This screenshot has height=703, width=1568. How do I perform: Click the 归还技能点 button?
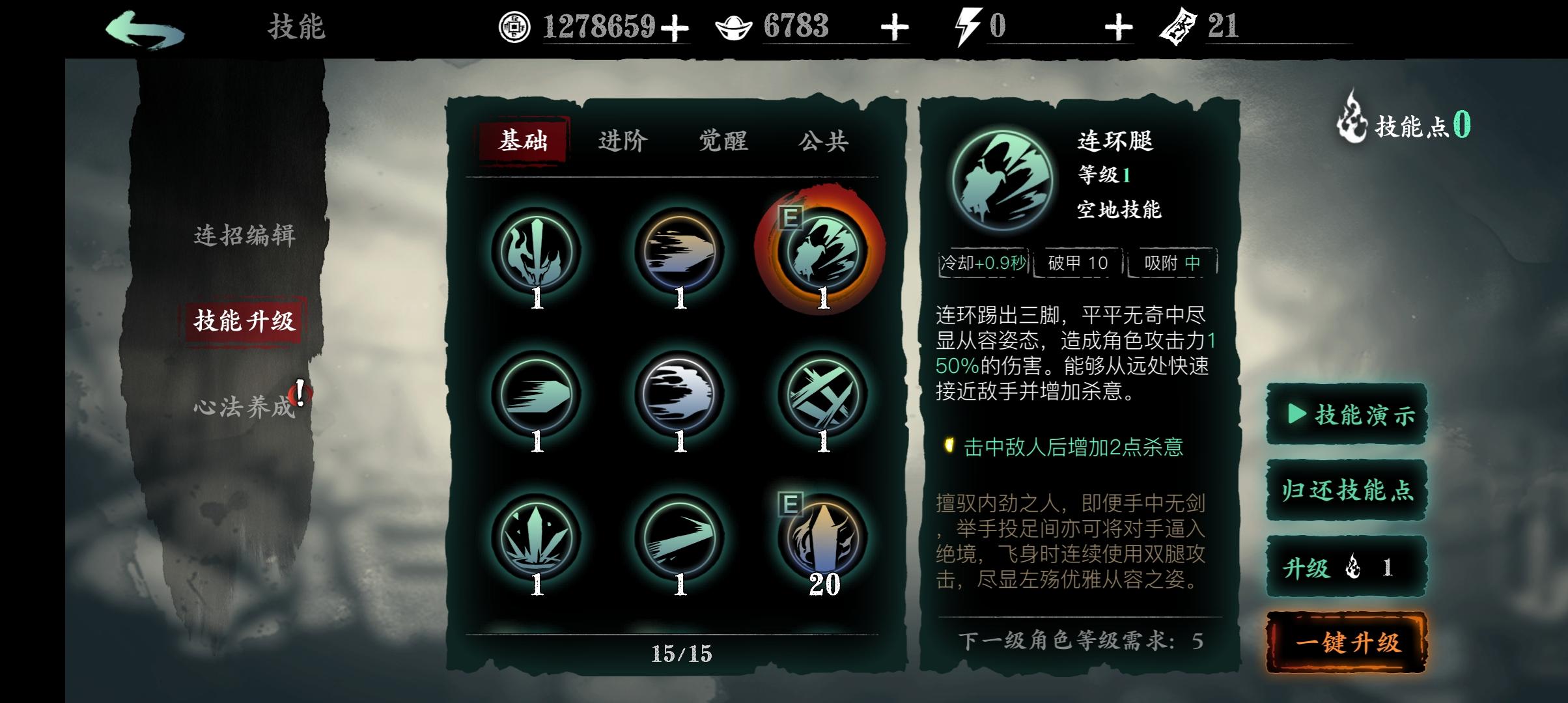(1347, 490)
